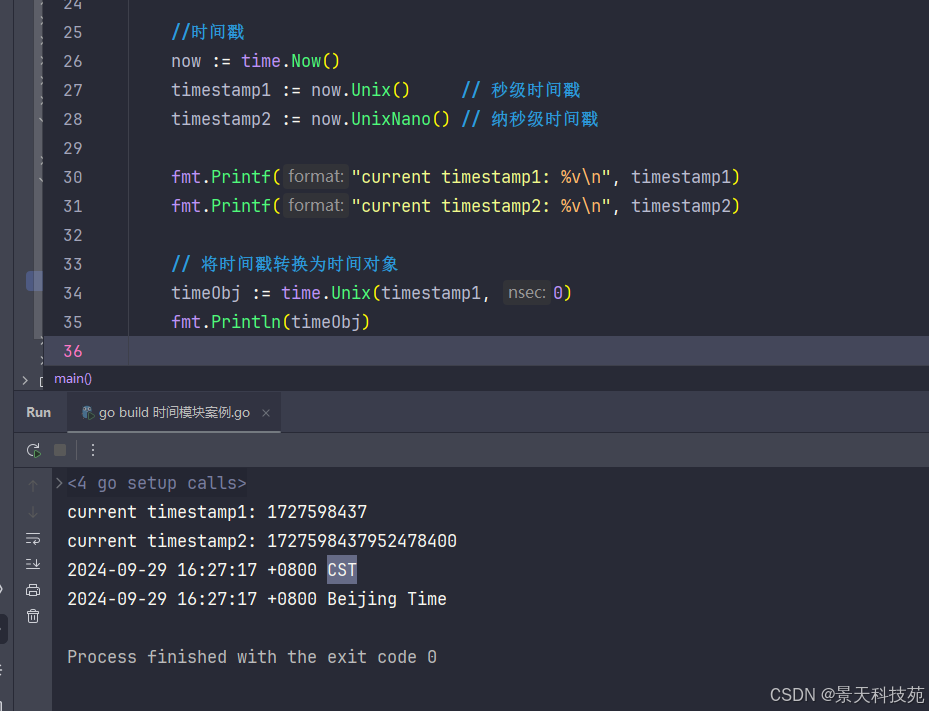Click line number 36 in the gutter

72,351
